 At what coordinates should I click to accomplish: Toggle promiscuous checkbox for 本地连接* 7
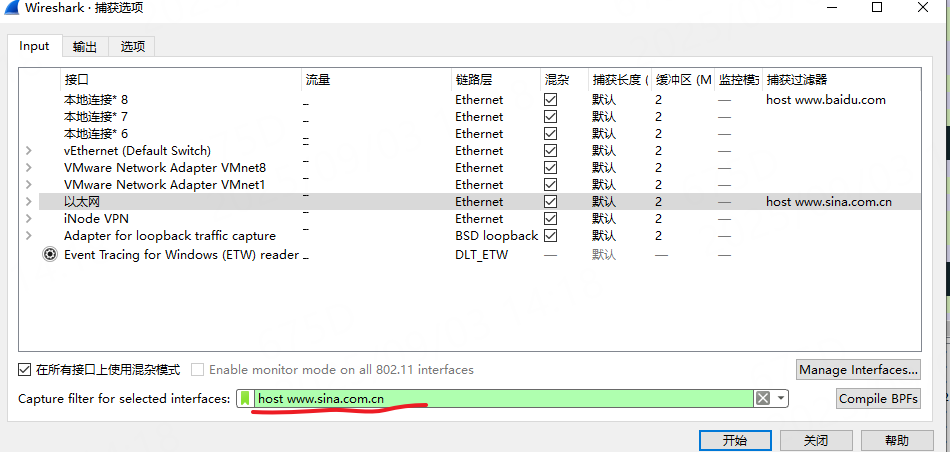tap(551, 116)
